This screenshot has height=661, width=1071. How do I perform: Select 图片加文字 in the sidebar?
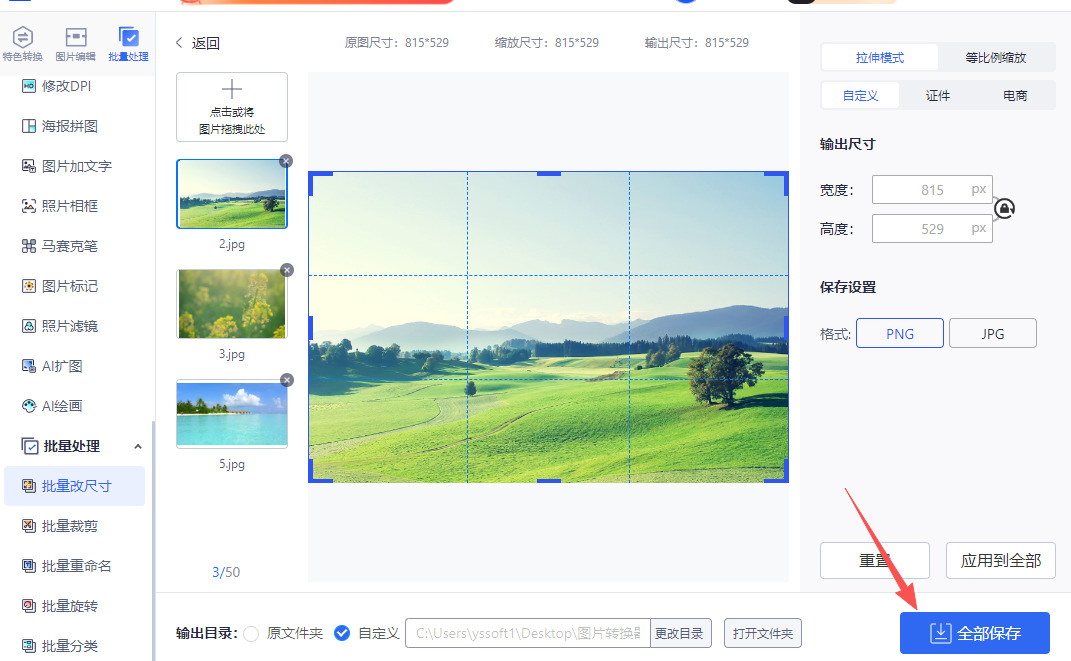coord(67,166)
